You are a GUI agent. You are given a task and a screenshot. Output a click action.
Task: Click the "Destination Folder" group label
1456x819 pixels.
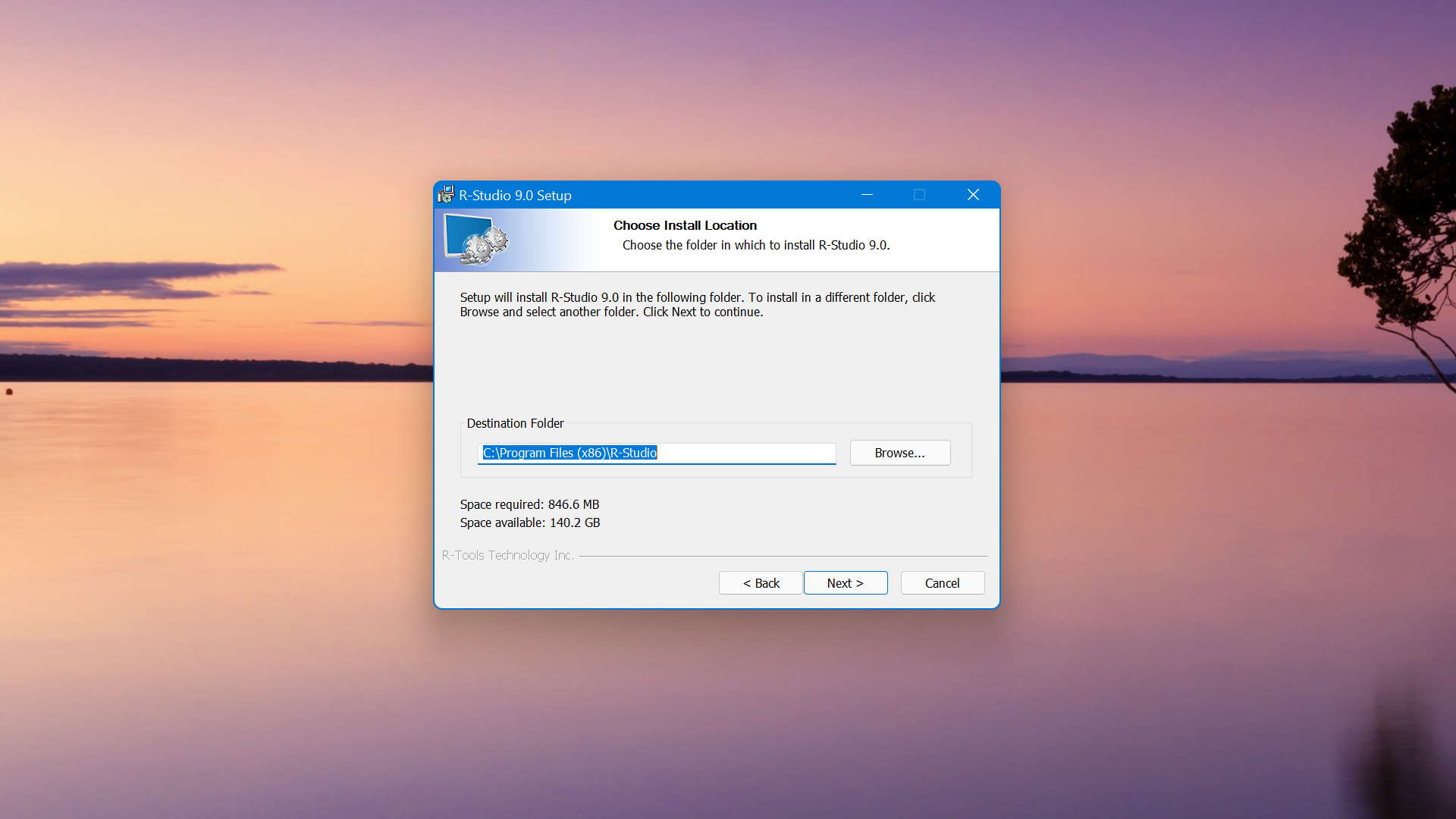pos(515,423)
